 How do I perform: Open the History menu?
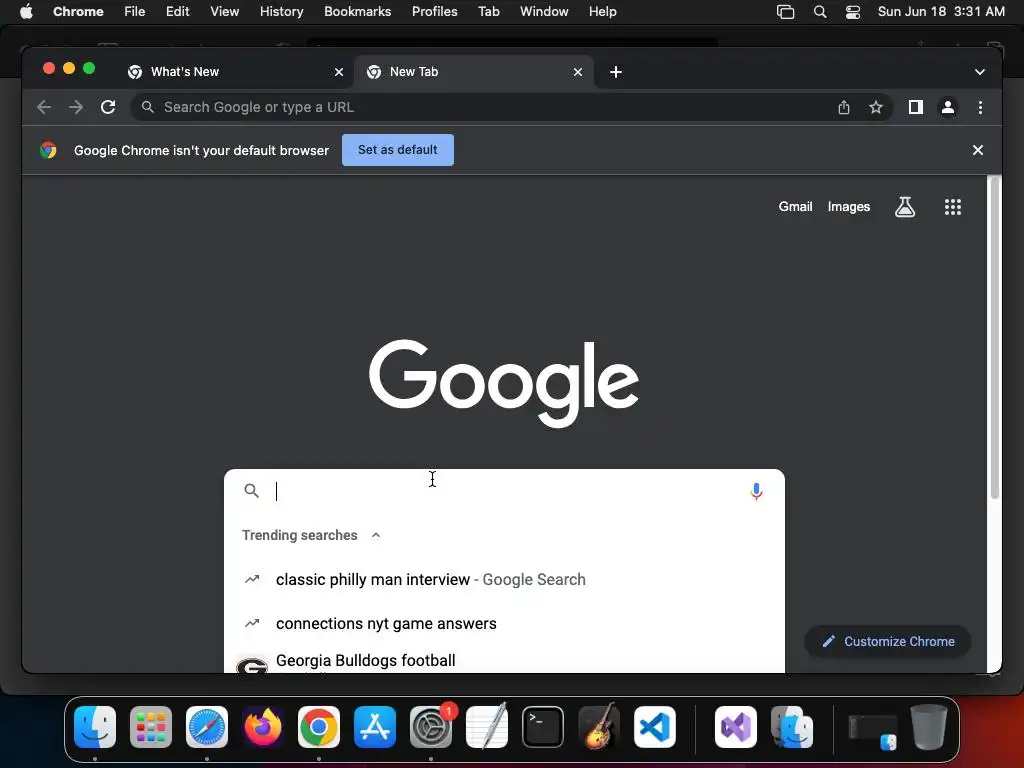coord(281,12)
